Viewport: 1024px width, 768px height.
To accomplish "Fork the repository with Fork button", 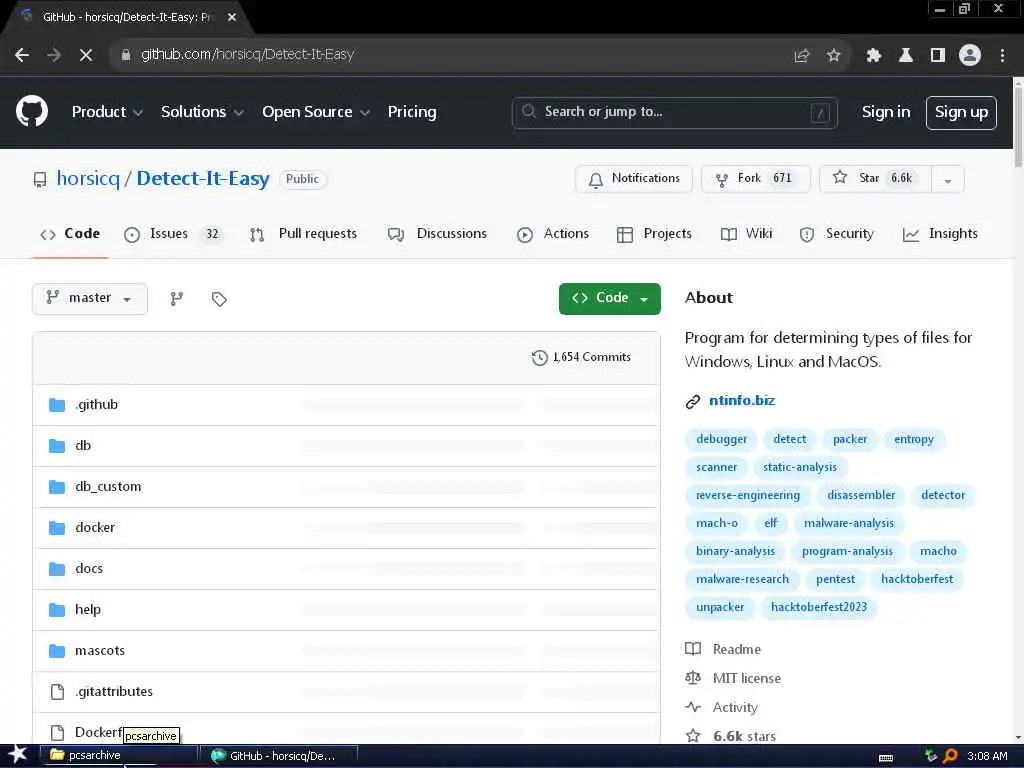I will click(756, 179).
